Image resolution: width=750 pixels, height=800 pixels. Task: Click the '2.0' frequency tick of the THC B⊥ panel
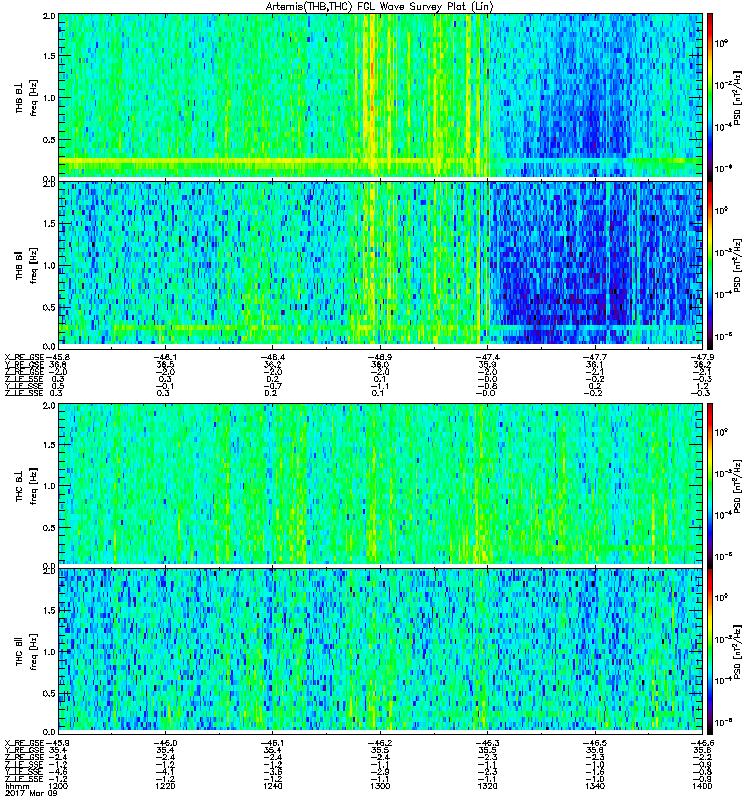pyautogui.click(x=49, y=406)
